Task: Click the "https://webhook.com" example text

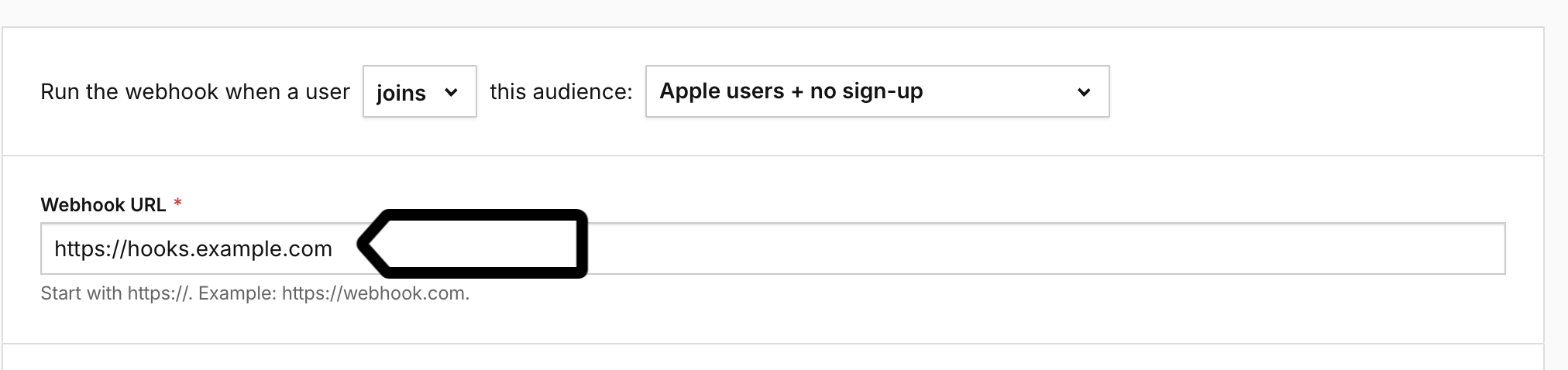Action: coord(375,294)
